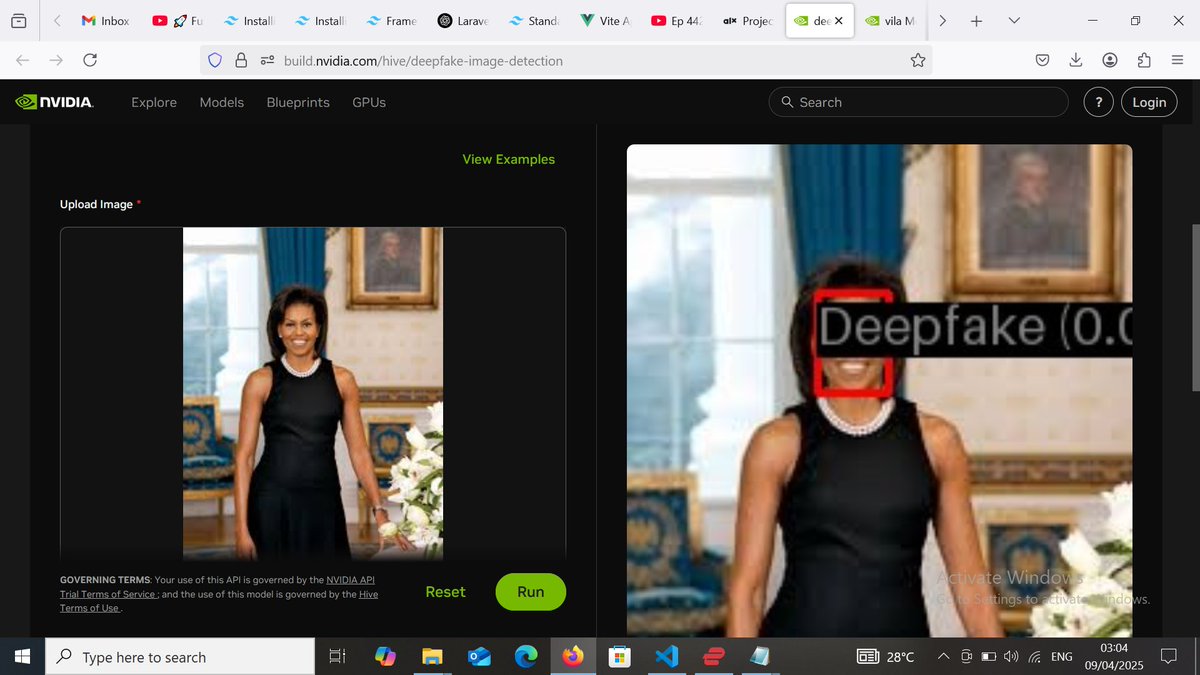Viewport: 1200px width, 675px height.
Task: Launch Microsoft Edge from the taskbar
Action: (526, 657)
